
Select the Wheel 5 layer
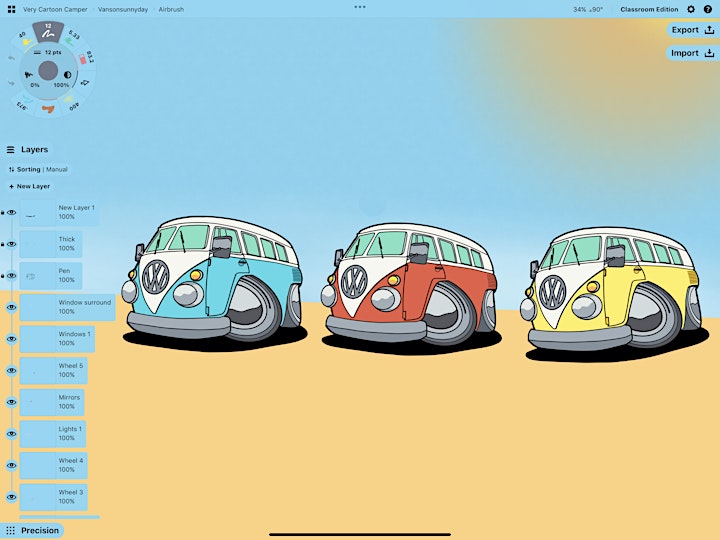pyautogui.click(x=54, y=371)
